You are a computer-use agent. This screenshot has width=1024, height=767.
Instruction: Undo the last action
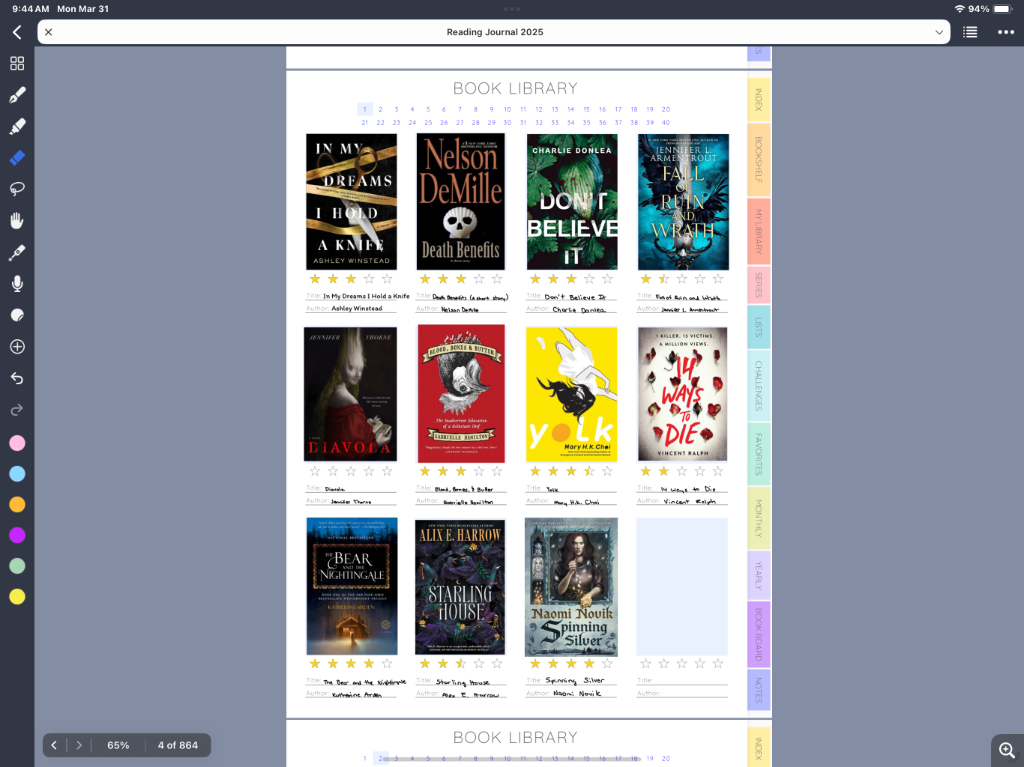pyautogui.click(x=17, y=378)
